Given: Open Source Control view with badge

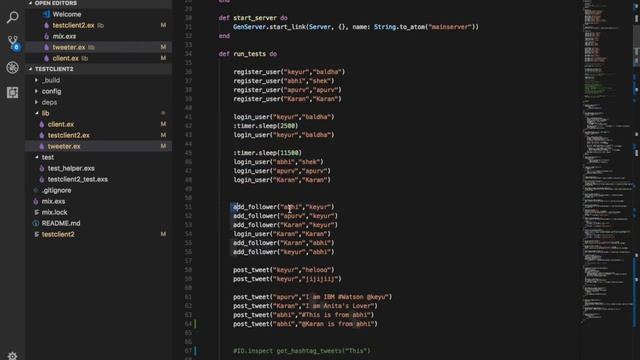Looking at the screenshot, I should [13, 42].
